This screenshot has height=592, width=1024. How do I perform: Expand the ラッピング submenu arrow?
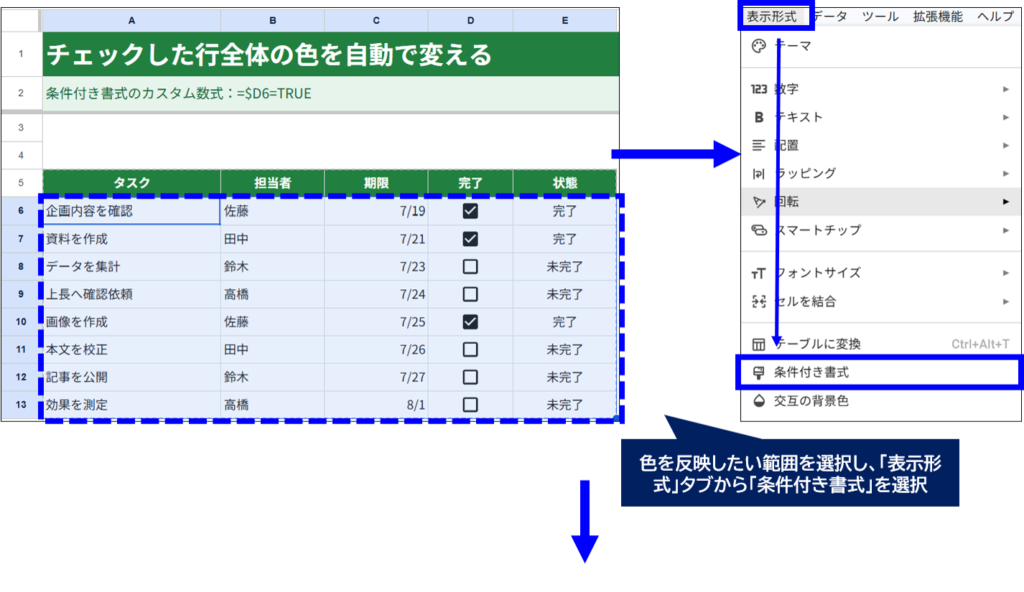pos(1006,173)
